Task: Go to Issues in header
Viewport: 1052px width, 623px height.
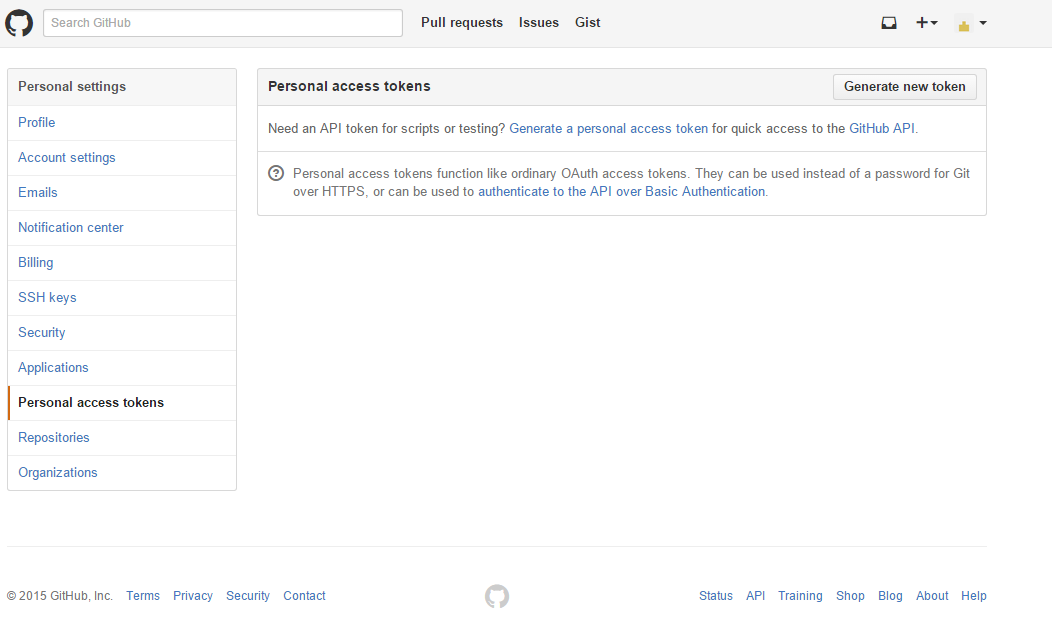Action: (538, 23)
